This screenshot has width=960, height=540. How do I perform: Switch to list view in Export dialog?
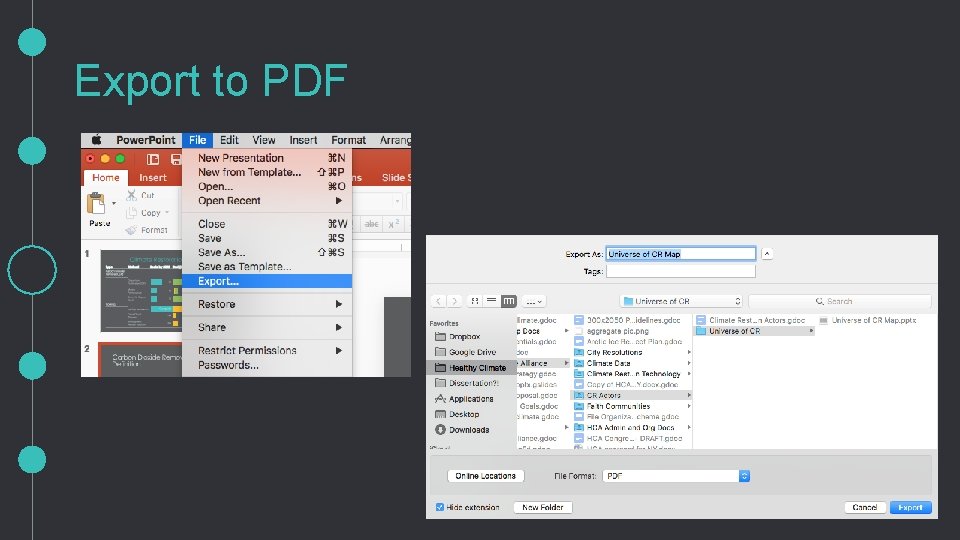491,301
